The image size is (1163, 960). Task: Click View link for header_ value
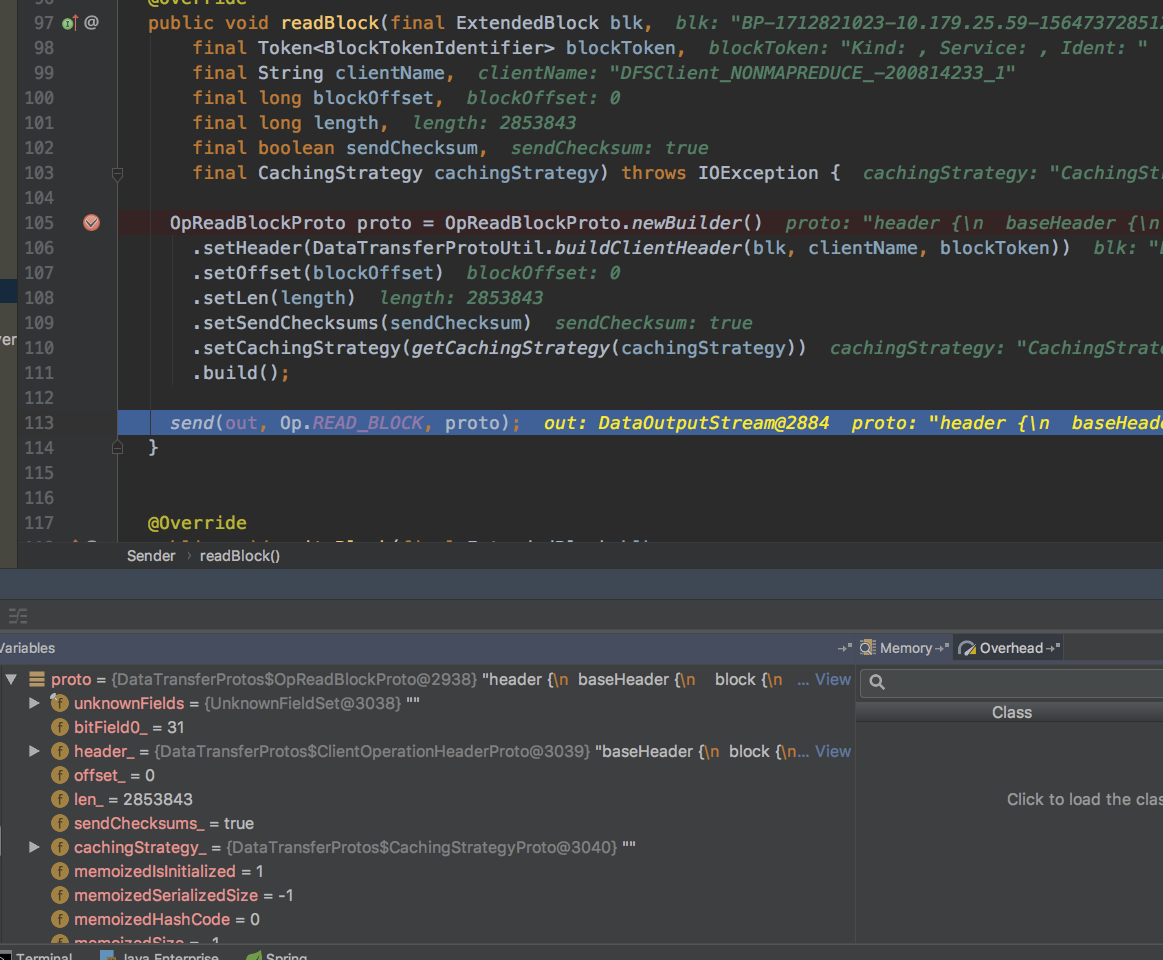[x=833, y=751]
